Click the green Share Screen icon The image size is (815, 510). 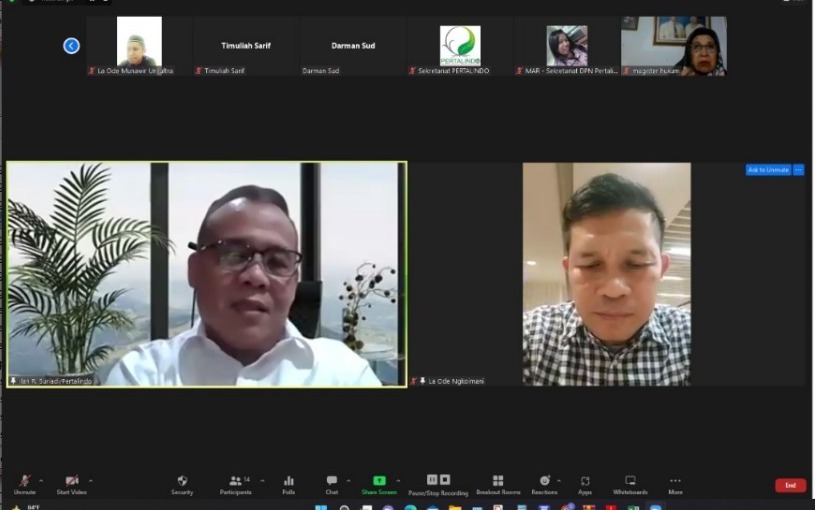tap(379, 481)
